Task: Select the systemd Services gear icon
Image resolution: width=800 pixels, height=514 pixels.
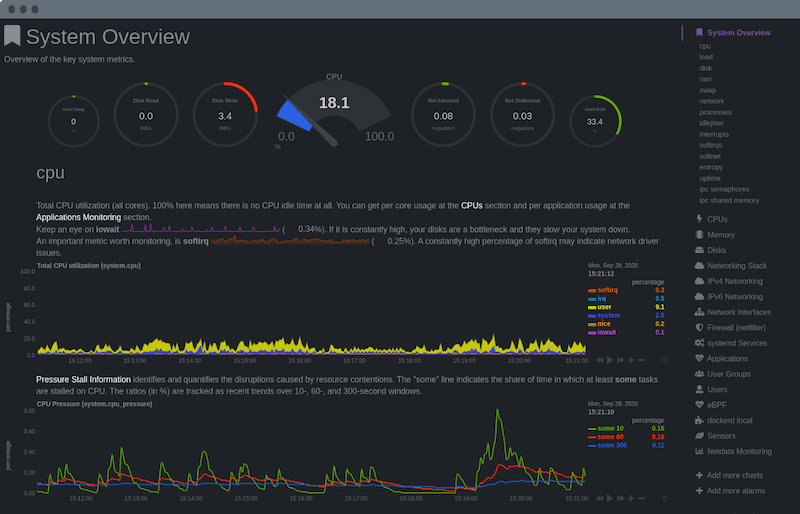Action: pyautogui.click(x=699, y=343)
